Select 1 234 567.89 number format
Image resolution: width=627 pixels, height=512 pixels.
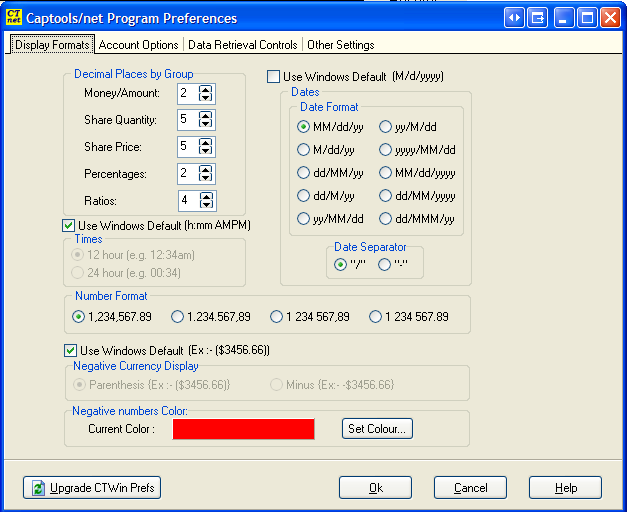[375, 317]
